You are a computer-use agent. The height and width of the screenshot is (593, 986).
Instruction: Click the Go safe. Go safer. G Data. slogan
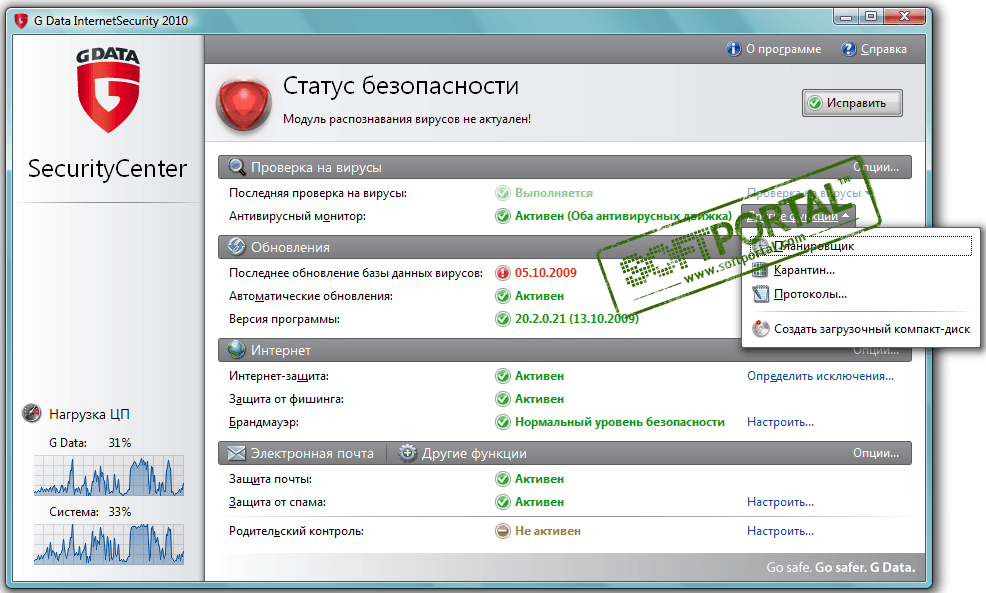point(841,567)
